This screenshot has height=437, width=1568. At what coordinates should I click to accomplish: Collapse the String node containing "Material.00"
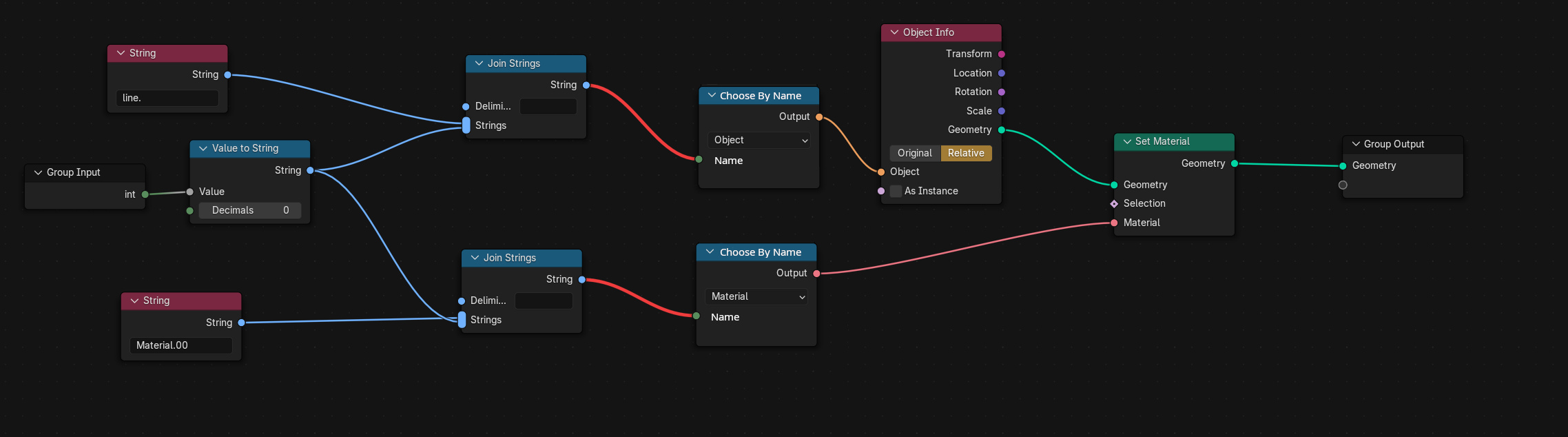click(x=134, y=301)
